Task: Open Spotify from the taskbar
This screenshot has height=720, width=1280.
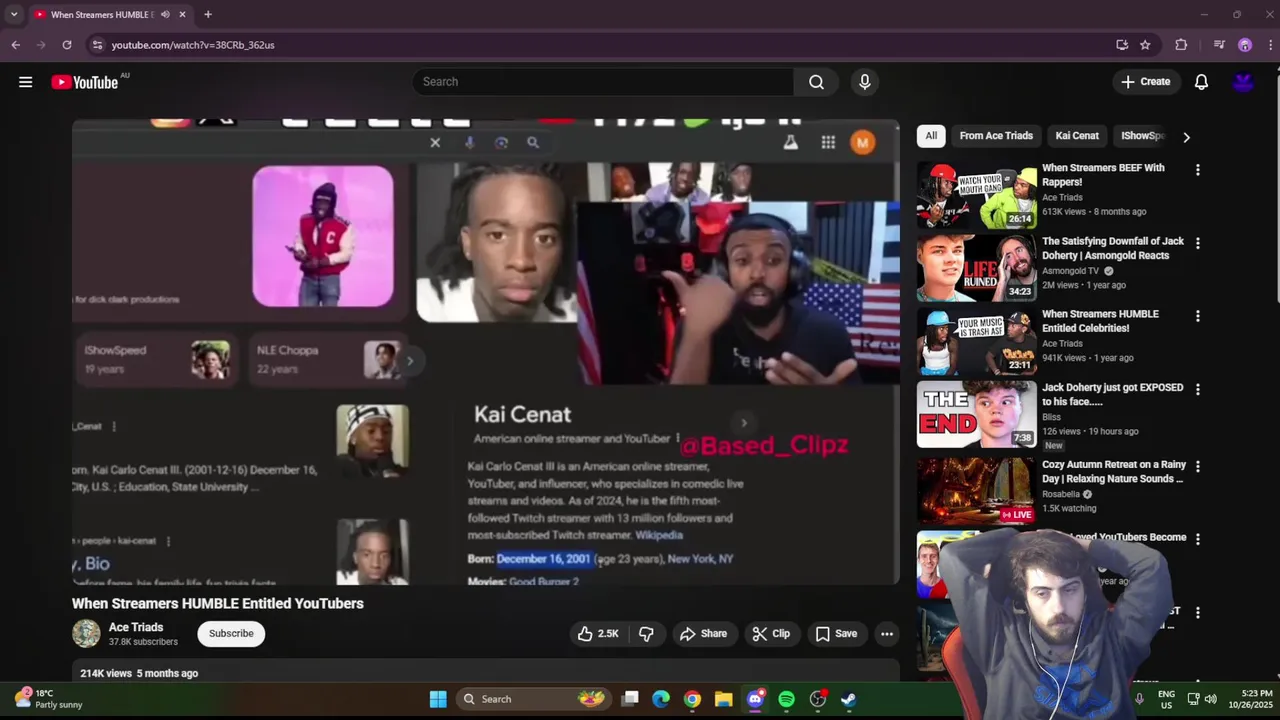Action: 786,699
